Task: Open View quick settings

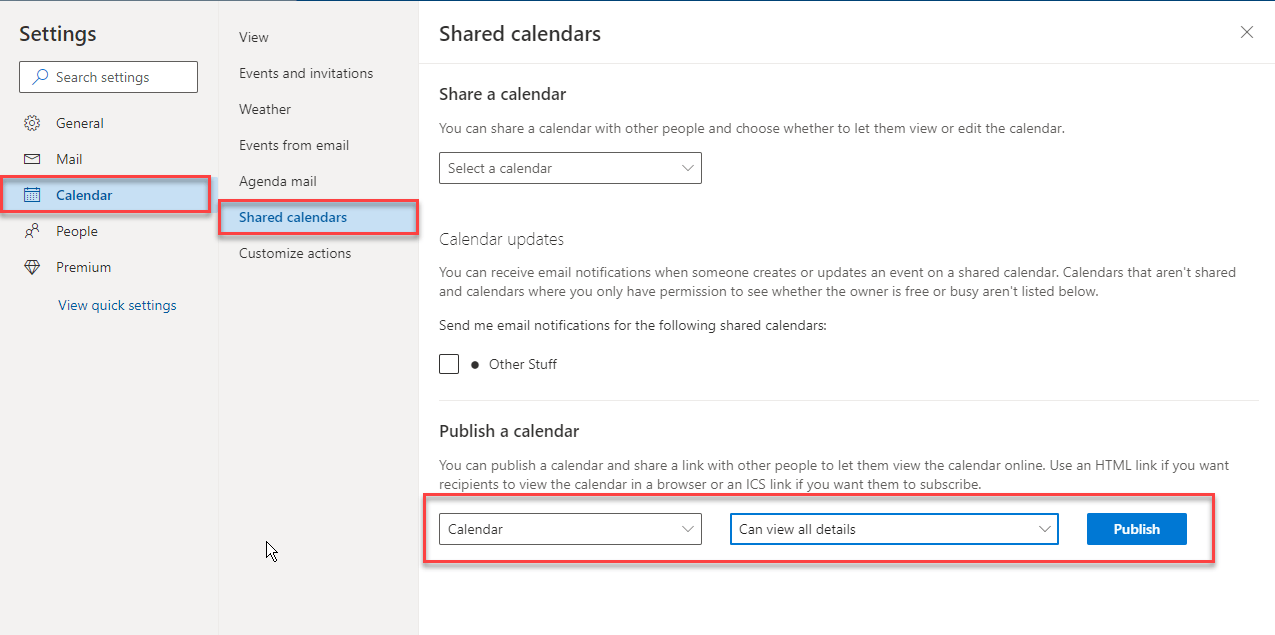Action: [x=116, y=304]
